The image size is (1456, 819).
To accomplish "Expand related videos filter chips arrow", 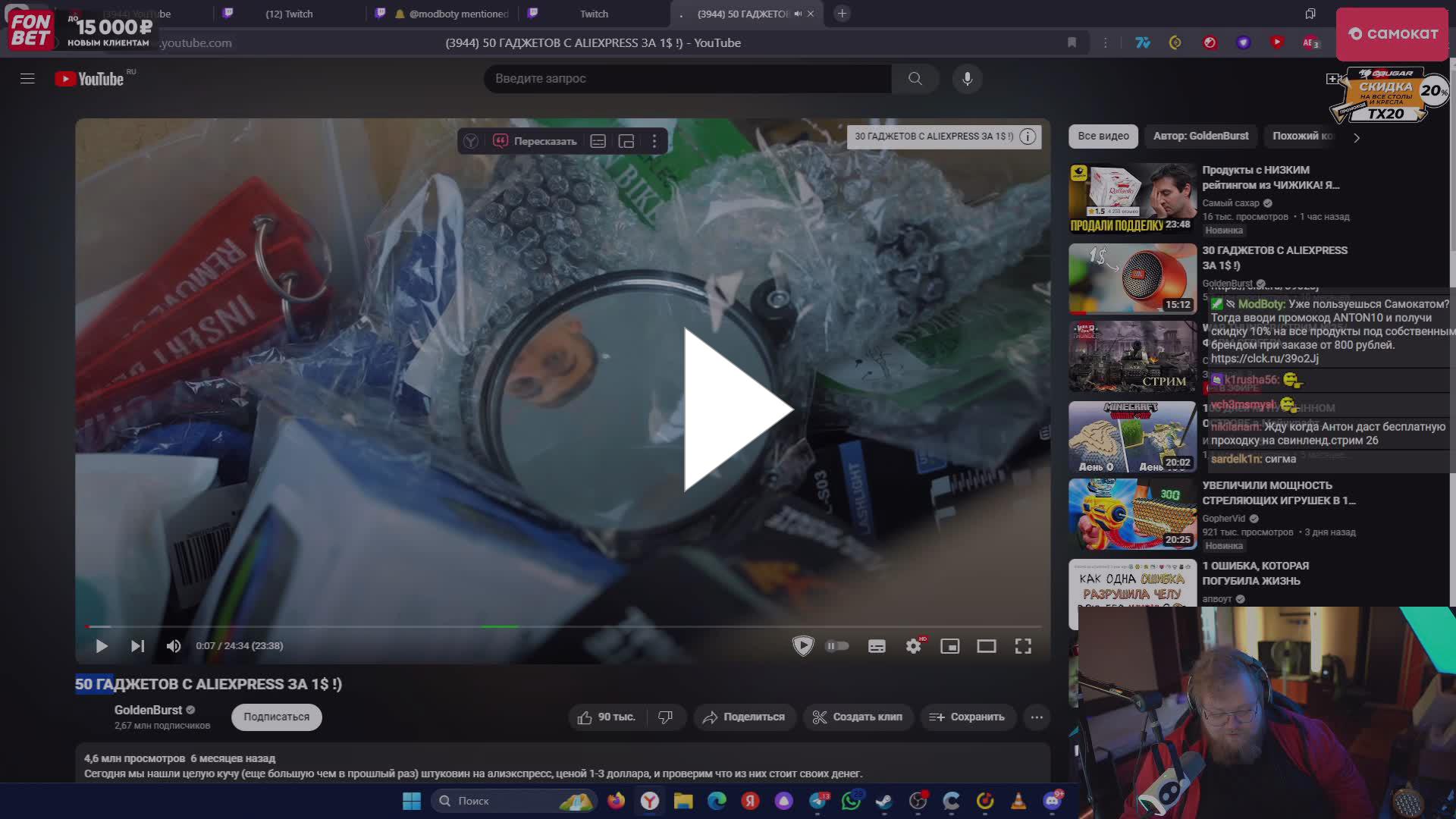I will point(1357,137).
